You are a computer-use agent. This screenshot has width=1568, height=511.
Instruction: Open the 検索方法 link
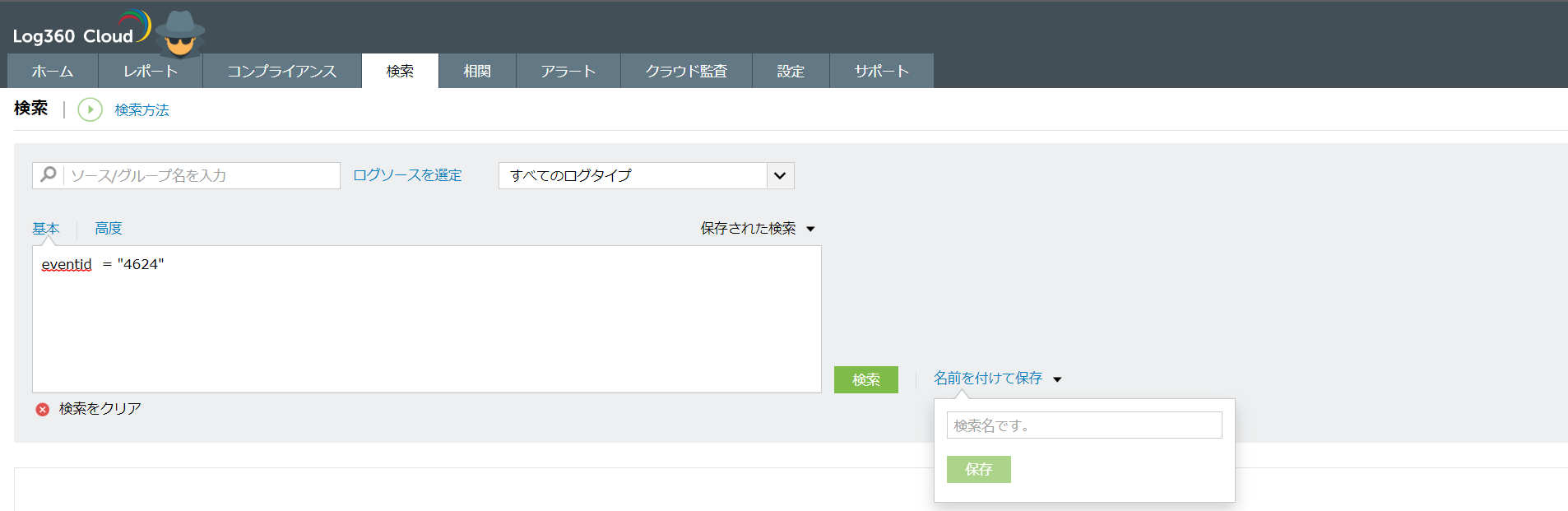pyautogui.click(x=141, y=110)
